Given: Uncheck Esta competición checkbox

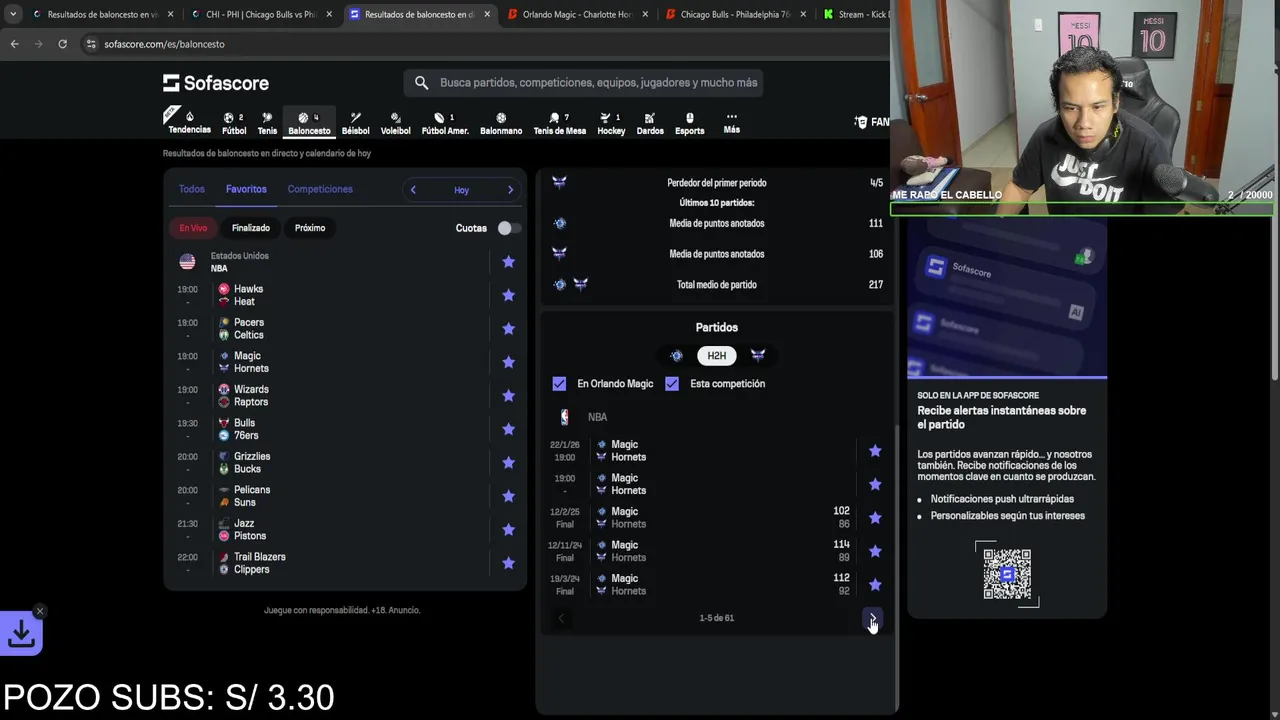Looking at the screenshot, I should [672, 384].
